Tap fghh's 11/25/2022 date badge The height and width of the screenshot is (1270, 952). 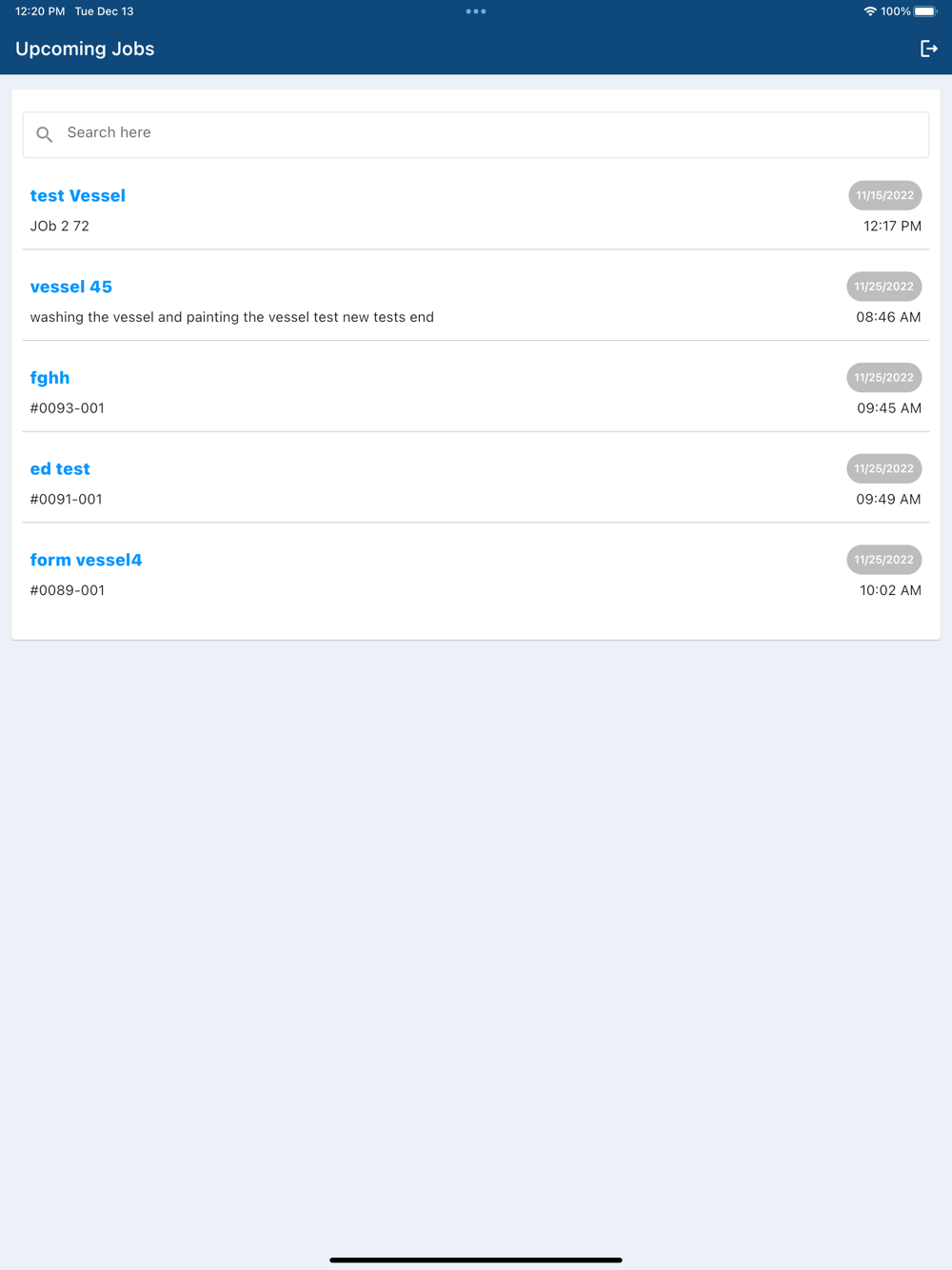(x=883, y=377)
